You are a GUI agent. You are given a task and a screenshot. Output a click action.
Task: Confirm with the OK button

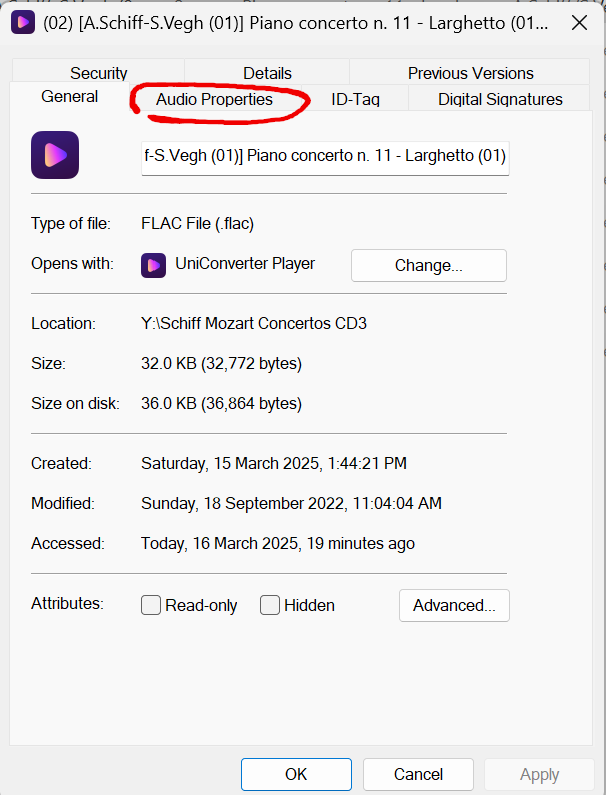pyautogui.click(x=296, y=774)
